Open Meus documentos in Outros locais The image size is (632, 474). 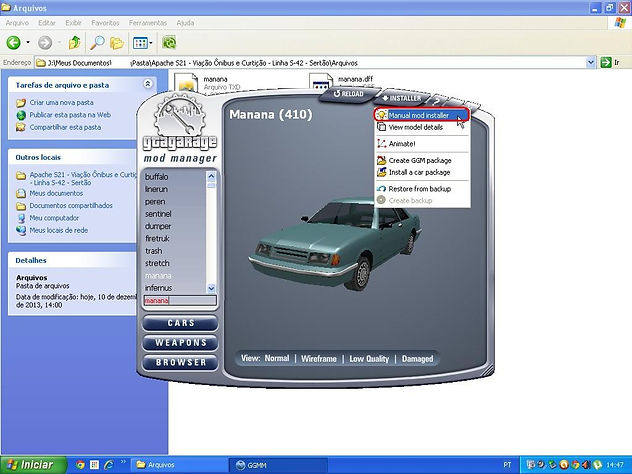pos(56,193)
